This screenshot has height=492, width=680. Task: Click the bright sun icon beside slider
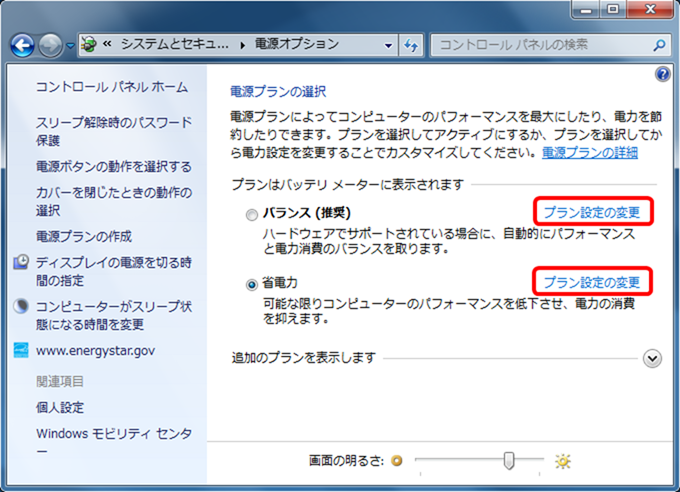tap(563, 461)
